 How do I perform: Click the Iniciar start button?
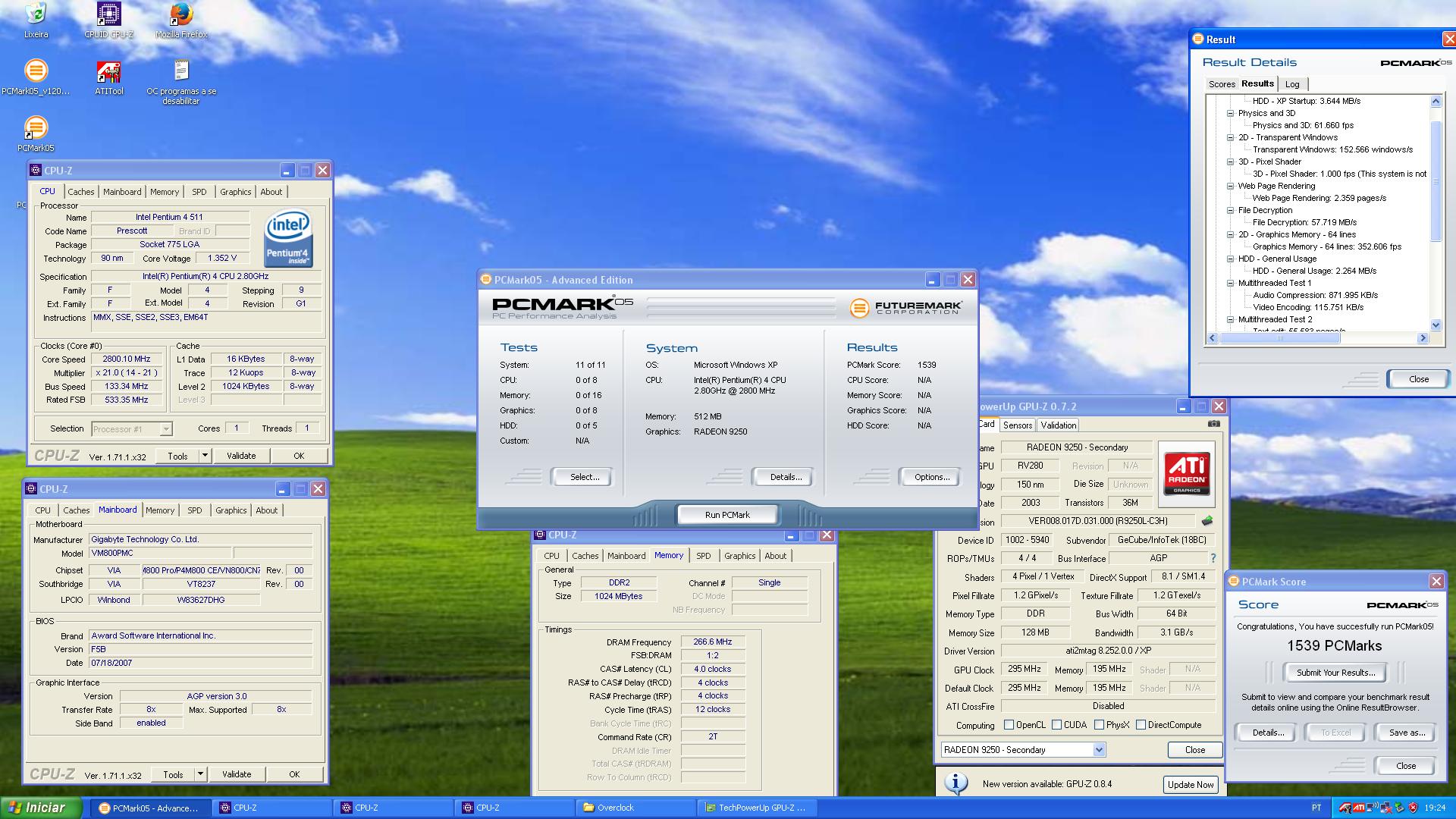(42, 808)
